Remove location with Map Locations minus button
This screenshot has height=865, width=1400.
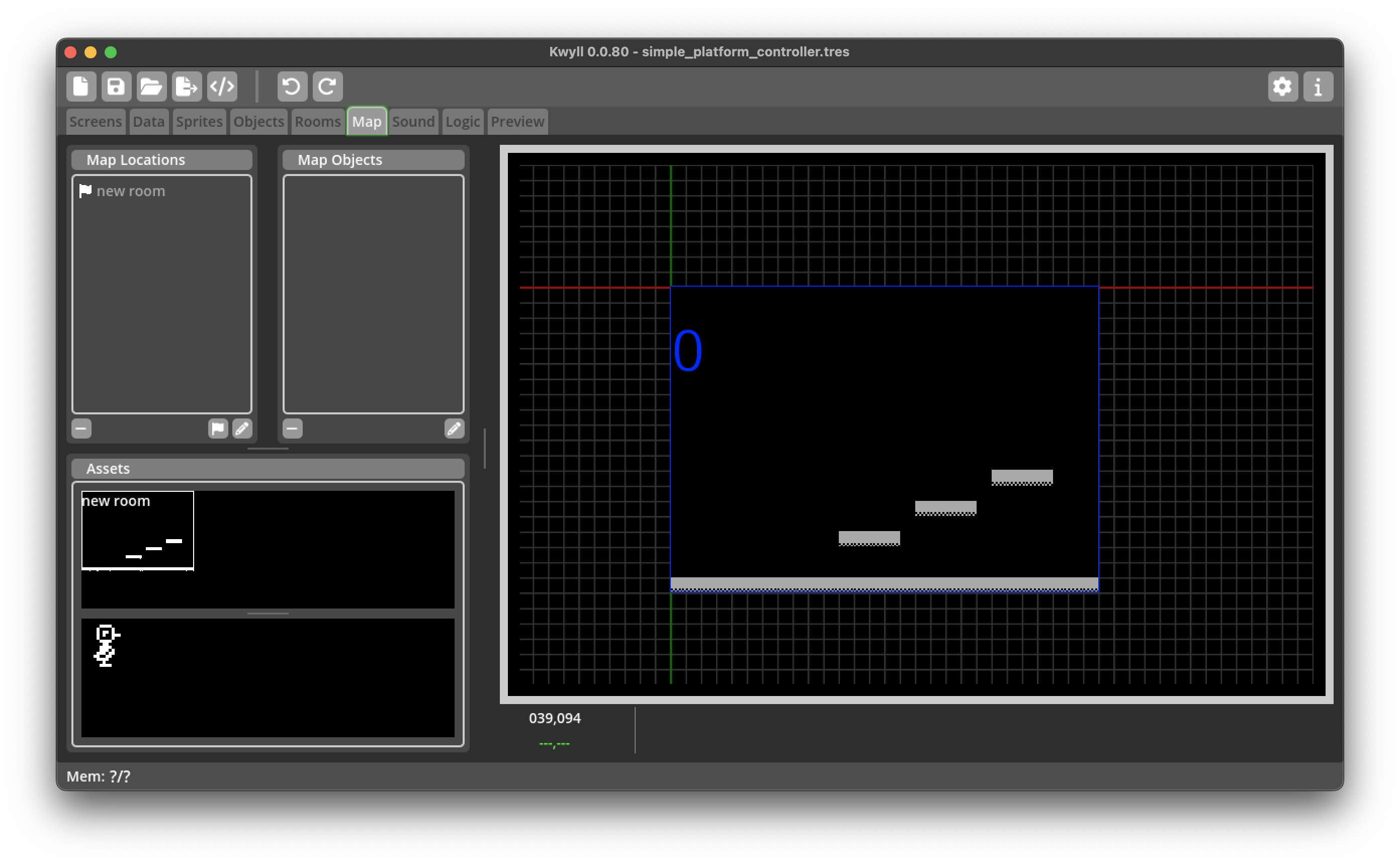coord(81,428)
